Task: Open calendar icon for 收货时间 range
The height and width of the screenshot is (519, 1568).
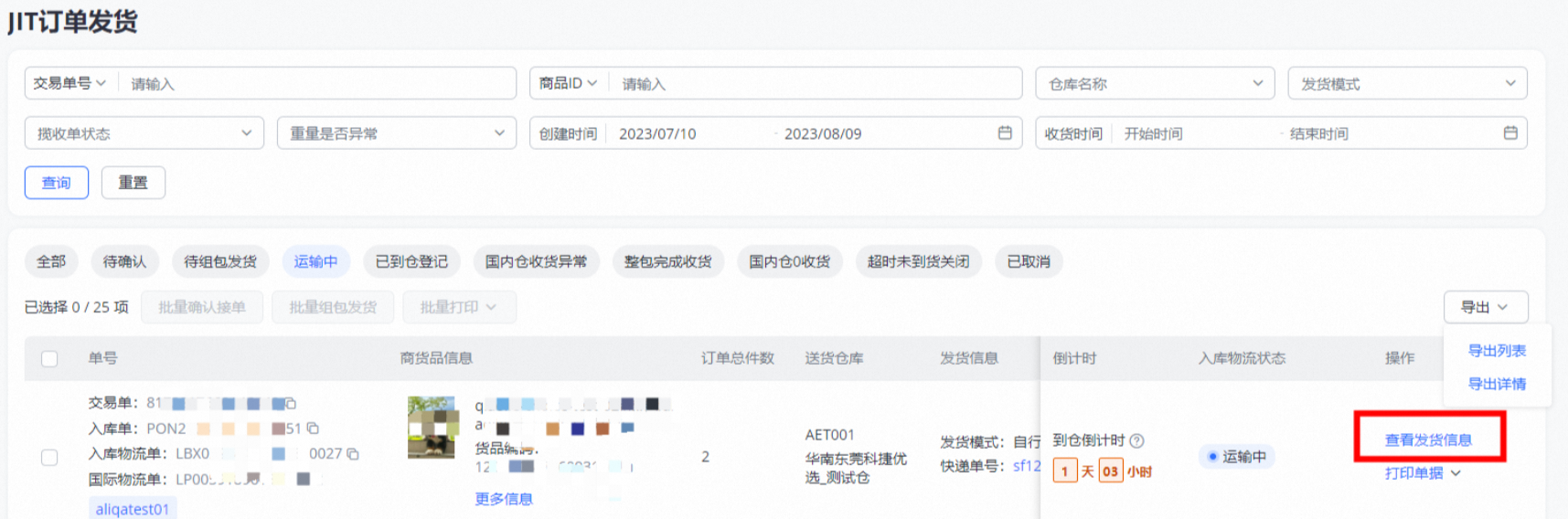Action: [1509, 133]
